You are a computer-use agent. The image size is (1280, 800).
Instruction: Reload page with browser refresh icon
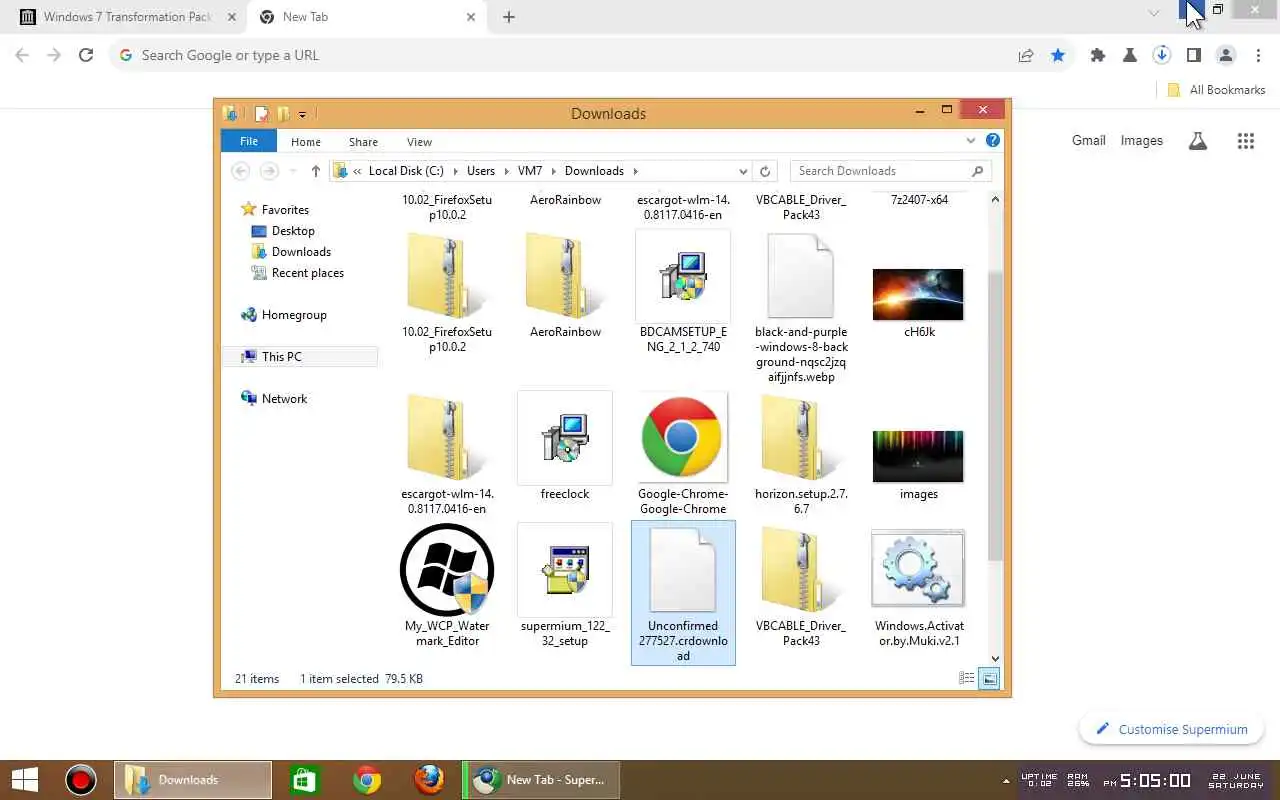click(x=86, y=56)
